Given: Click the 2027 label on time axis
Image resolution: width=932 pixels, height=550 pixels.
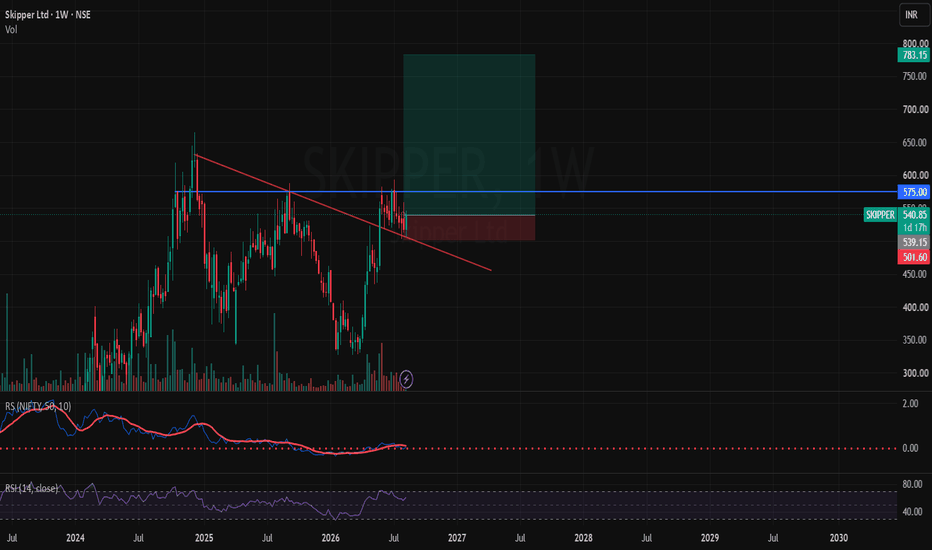Looking at the screenshot, I should coord(456,538).
